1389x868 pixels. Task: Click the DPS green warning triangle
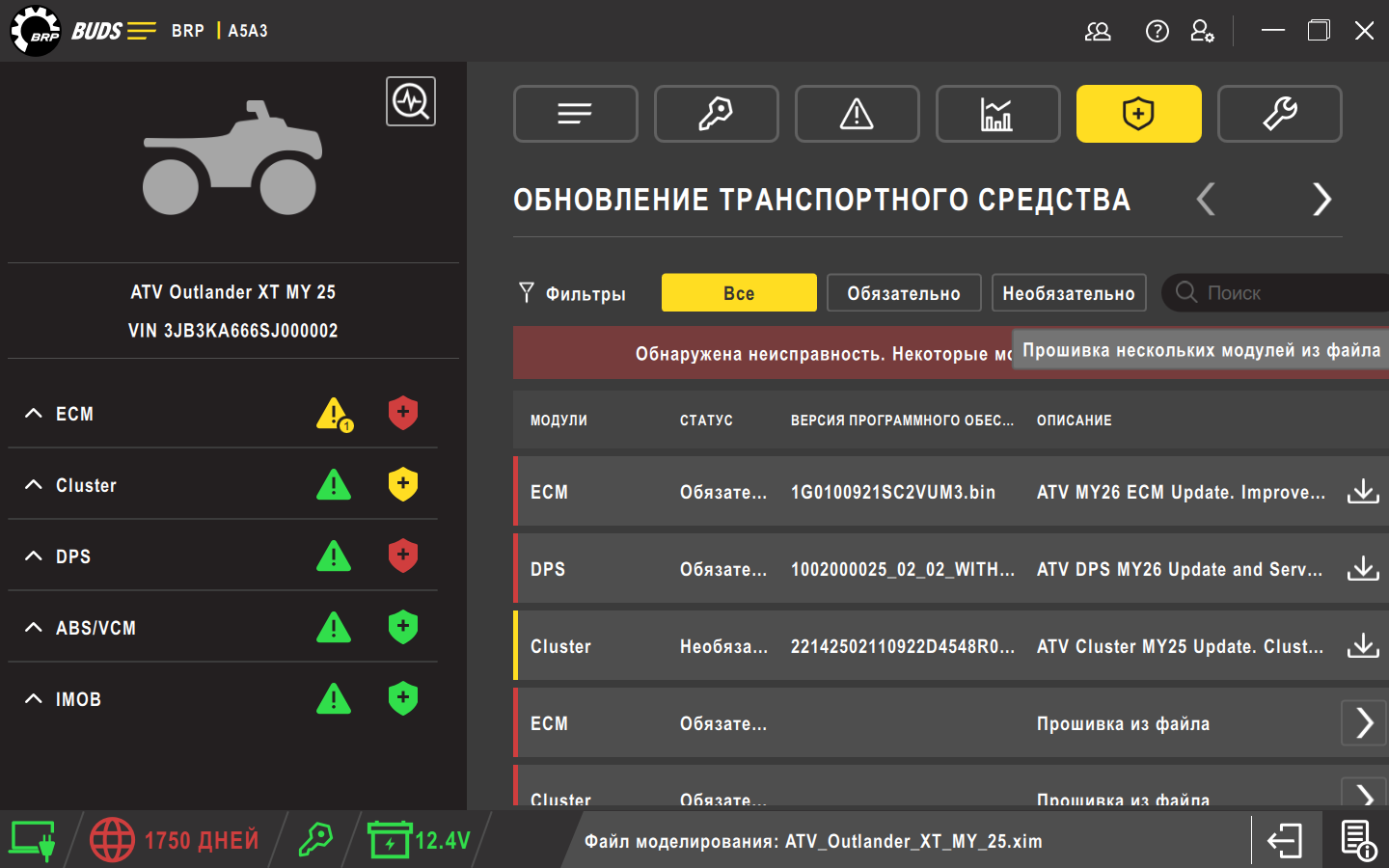pyautogui.click(x=334, y=556)
